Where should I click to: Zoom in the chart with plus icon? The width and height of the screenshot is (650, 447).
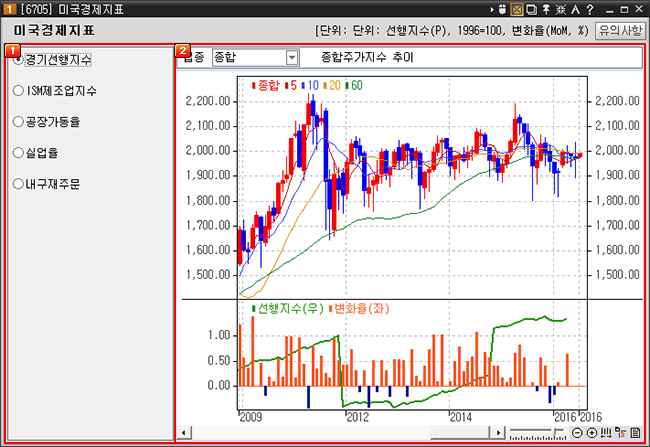click(592, 433)
